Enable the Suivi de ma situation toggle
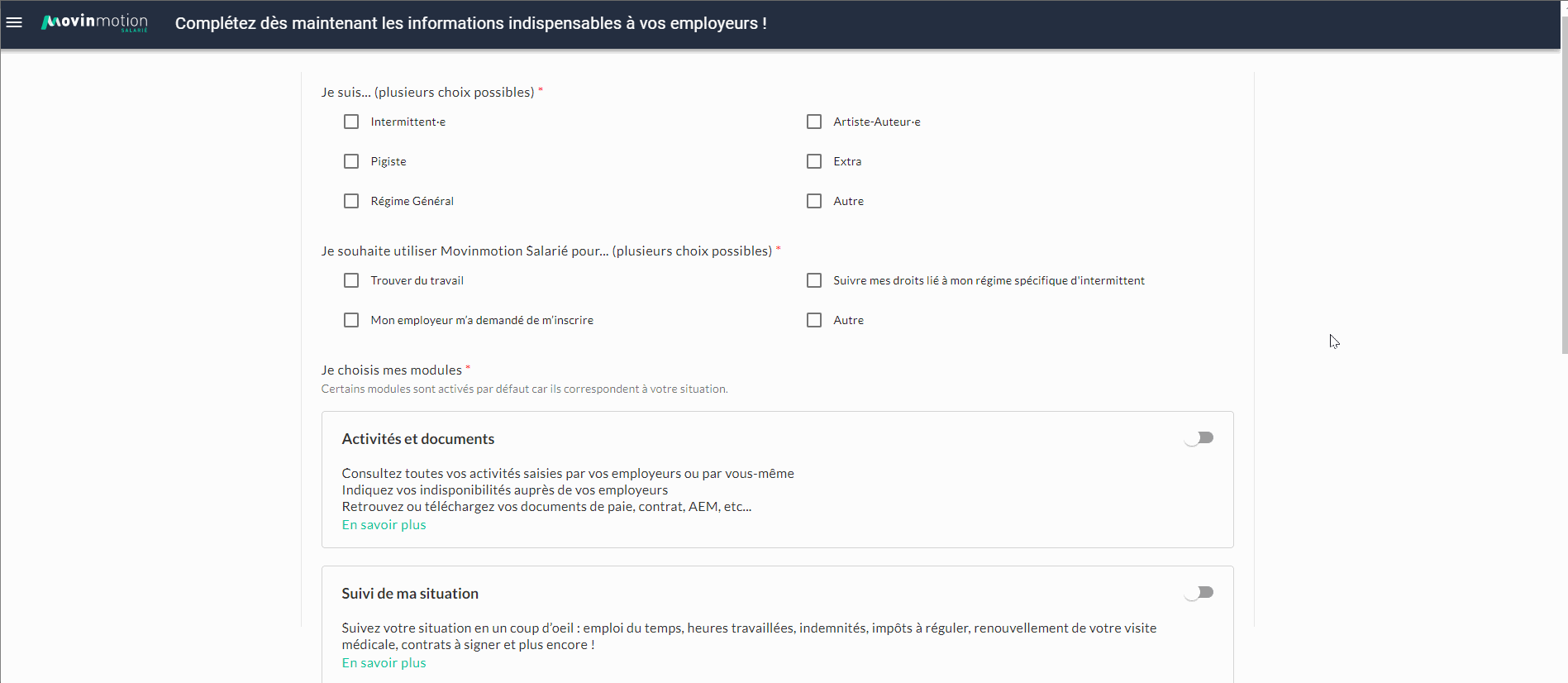This screenshot has height=683, width=1568. coord(1199,593)
